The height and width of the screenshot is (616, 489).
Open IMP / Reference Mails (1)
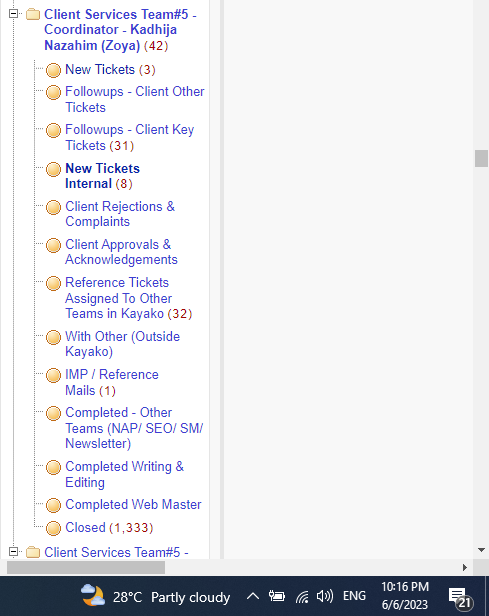pos(112,382)
